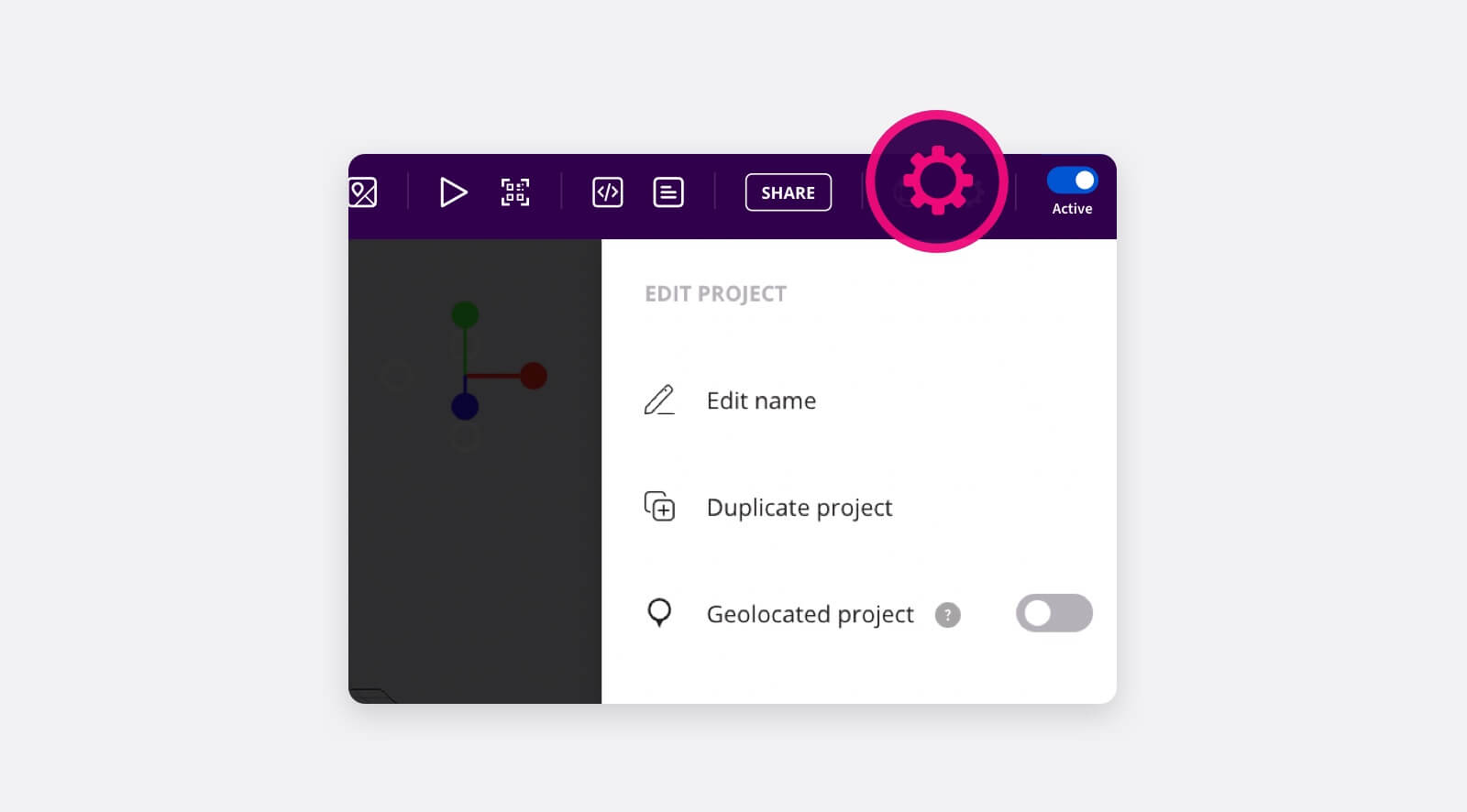Screen dimensions: 1467x812
Task: Open the embed code icon
Action: [608, 192]
